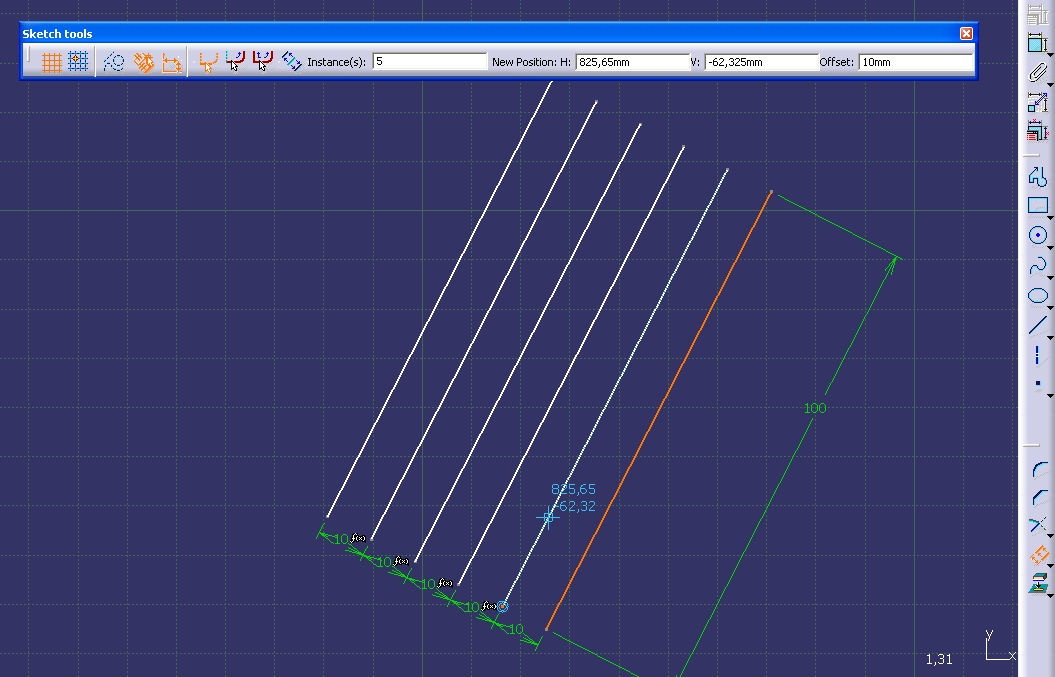This screenshot has width=1055, height=677.
Task: Expand the paperclip tool flyout arrow
Action: click(1050, 84)
